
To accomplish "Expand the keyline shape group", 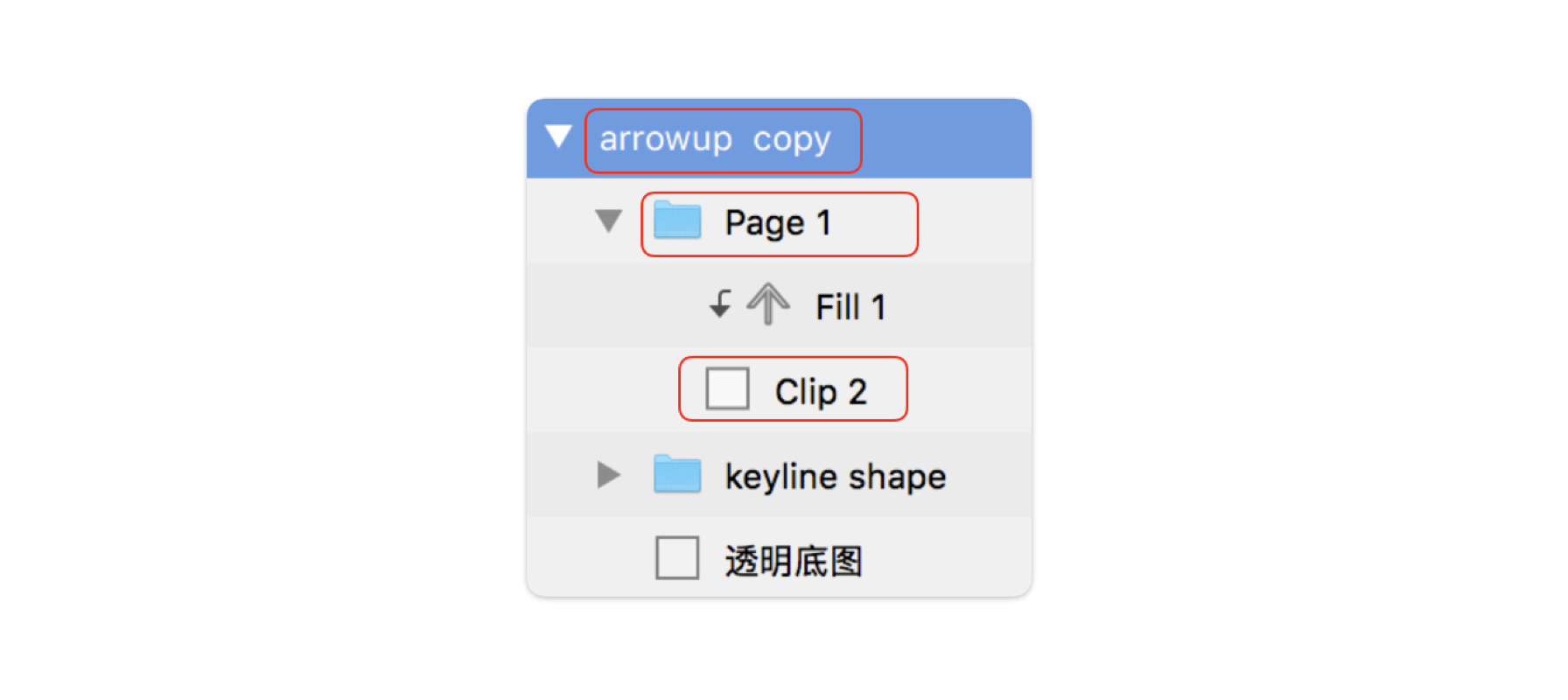I will pos(608,475).
